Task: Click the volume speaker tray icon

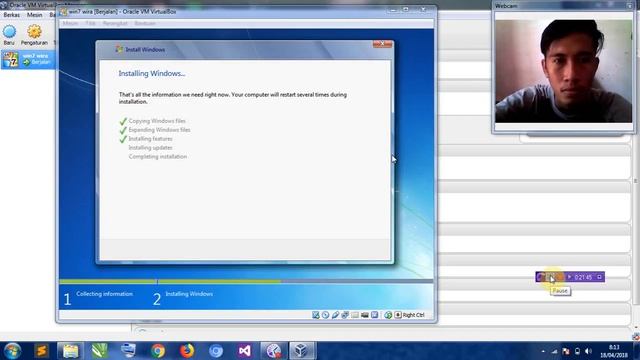Action: click(588, 351)
